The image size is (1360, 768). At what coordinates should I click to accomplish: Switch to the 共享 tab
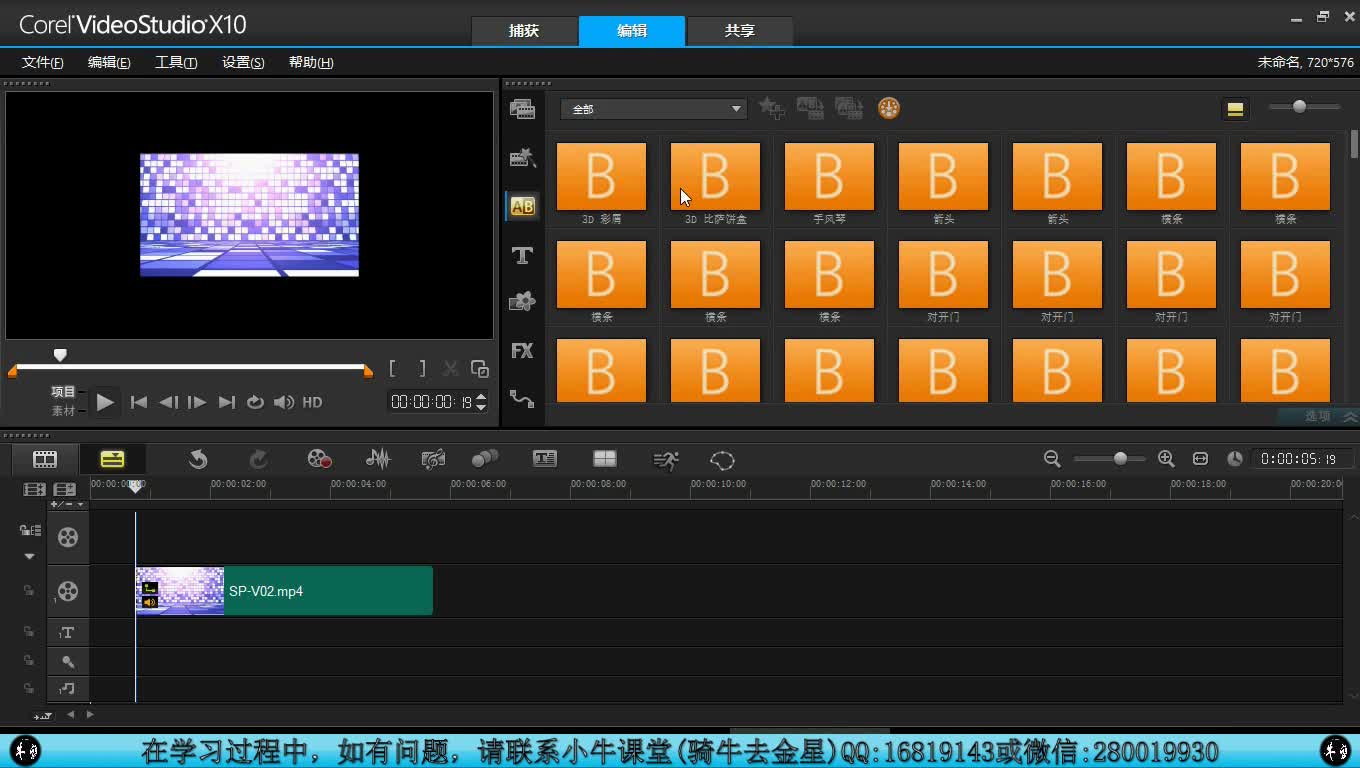pos(739,31)
